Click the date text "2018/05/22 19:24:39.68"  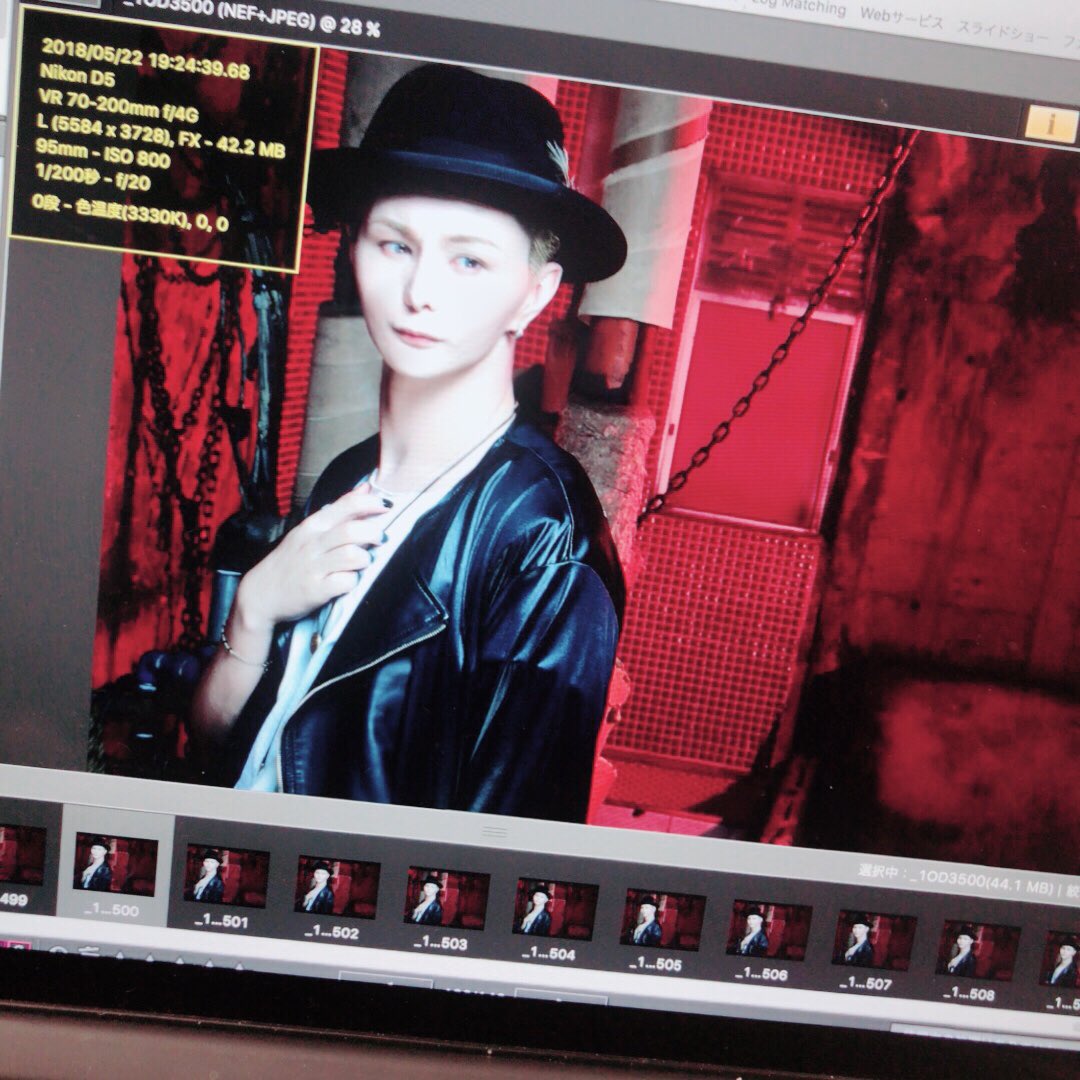[145, 59]
